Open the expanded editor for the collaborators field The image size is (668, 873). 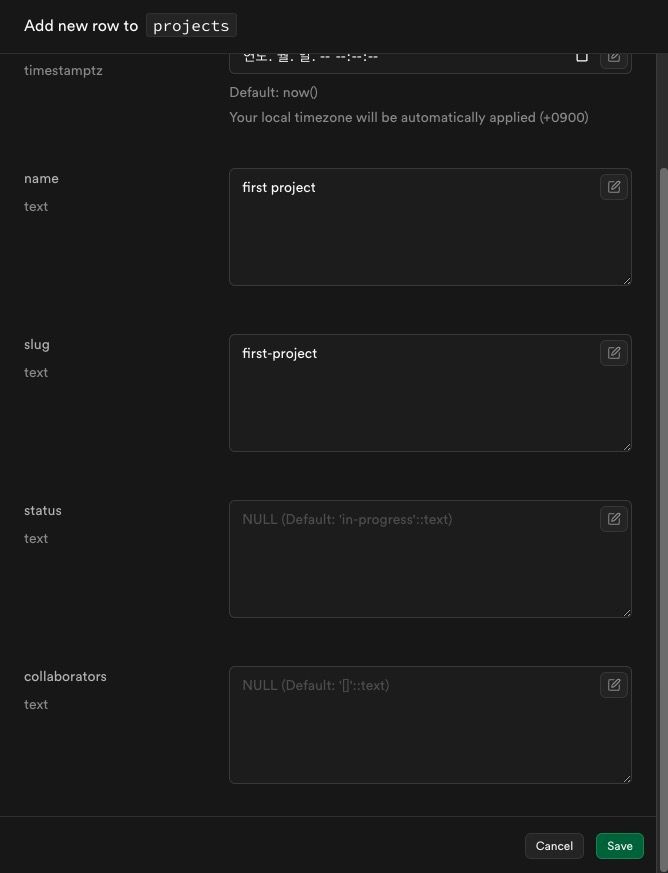pos(614,685)
